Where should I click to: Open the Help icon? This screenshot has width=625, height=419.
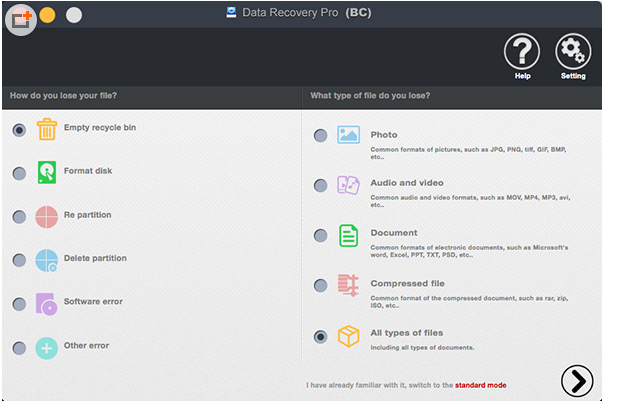[521, 51]
